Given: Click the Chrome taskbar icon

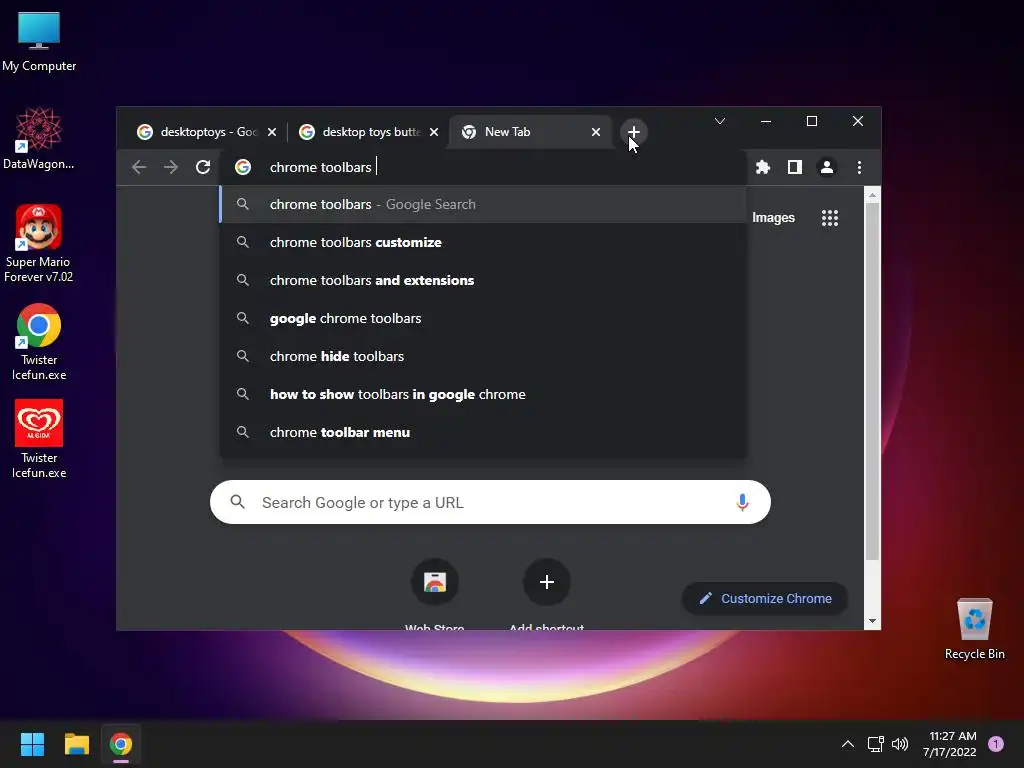Looking at the screenshot, I should 121,744.
